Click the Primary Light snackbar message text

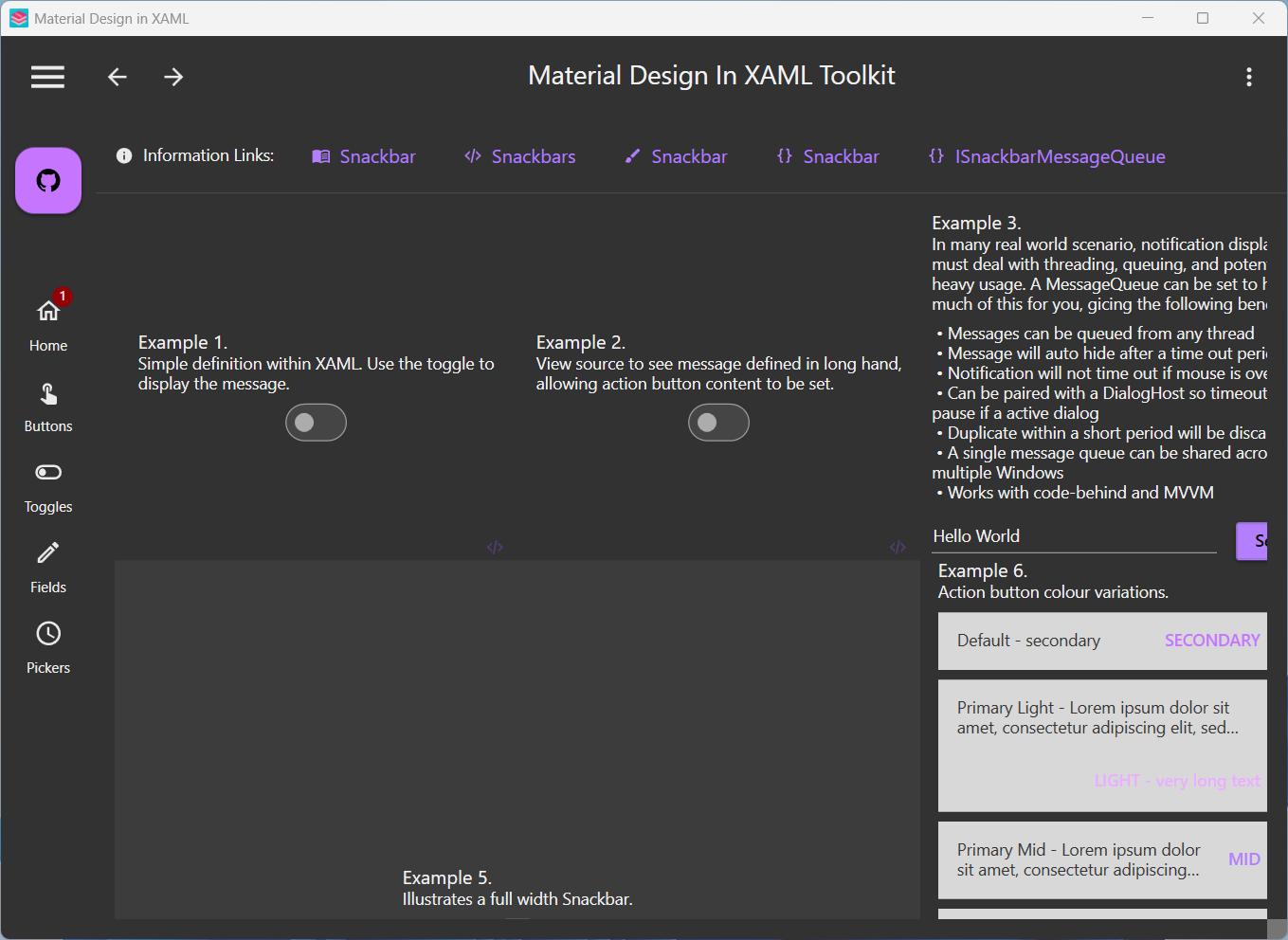point(1098,717)
